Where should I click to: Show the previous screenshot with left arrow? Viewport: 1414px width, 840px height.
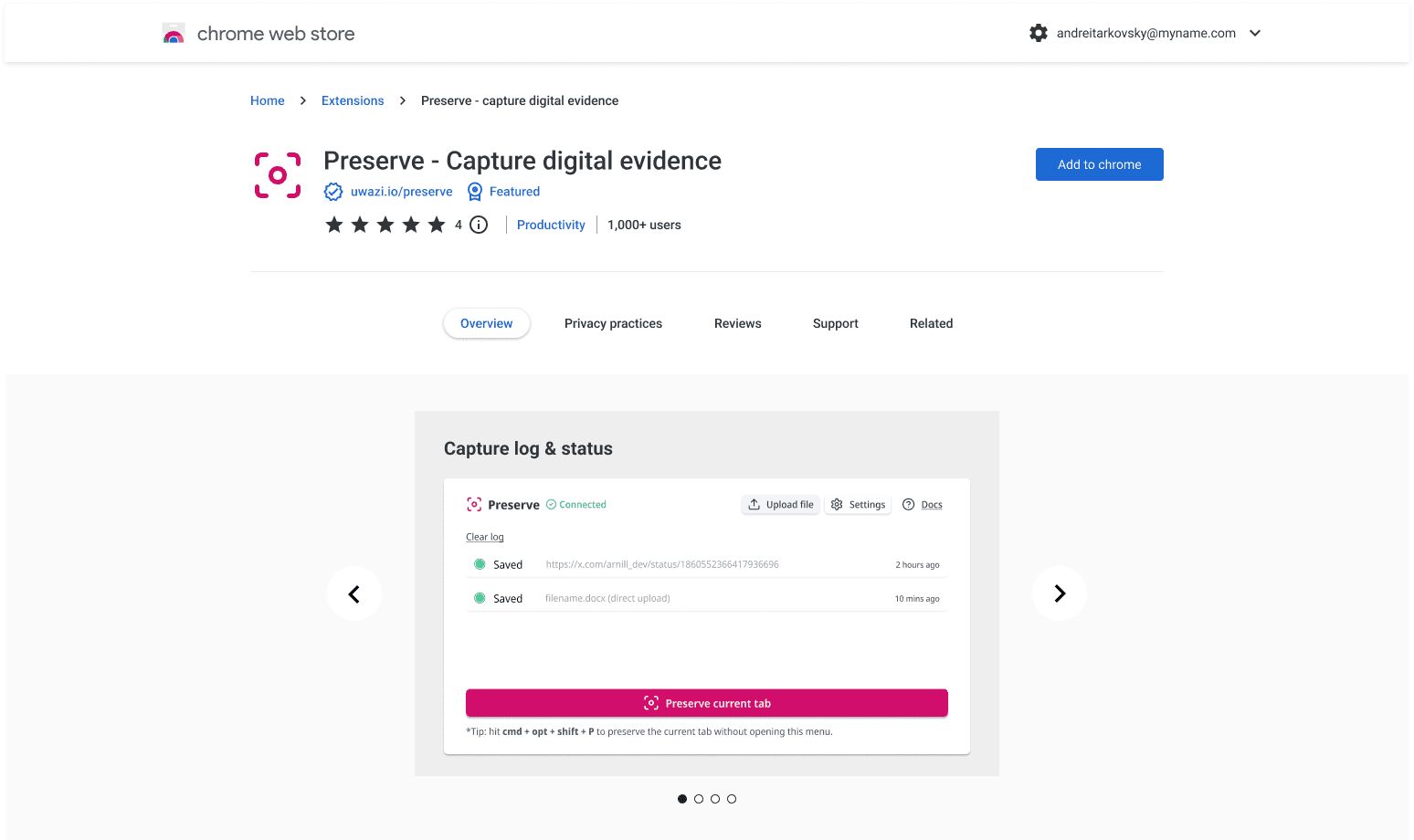coord(354,593)
